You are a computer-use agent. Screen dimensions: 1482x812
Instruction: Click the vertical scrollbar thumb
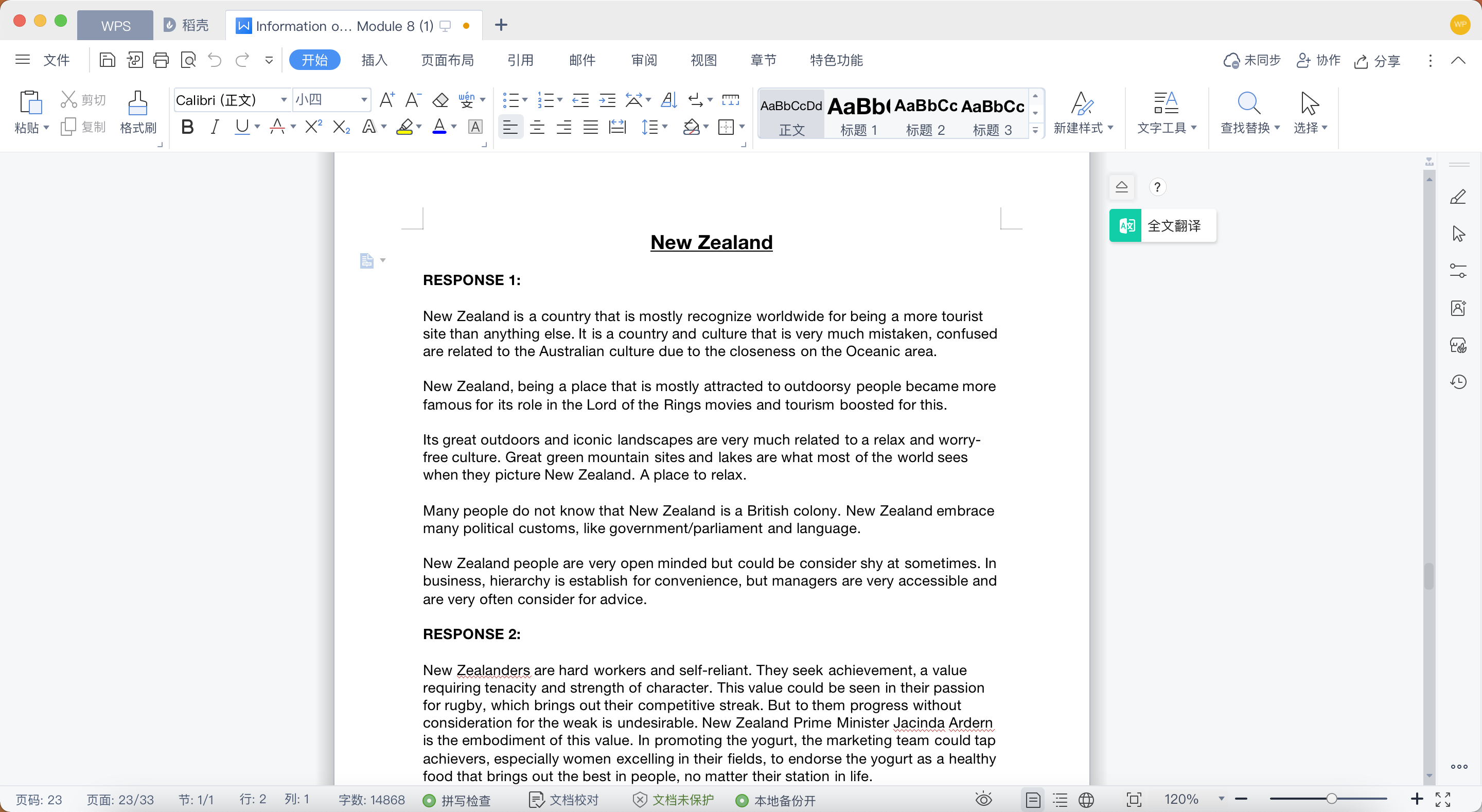[x=1428, y=577]
